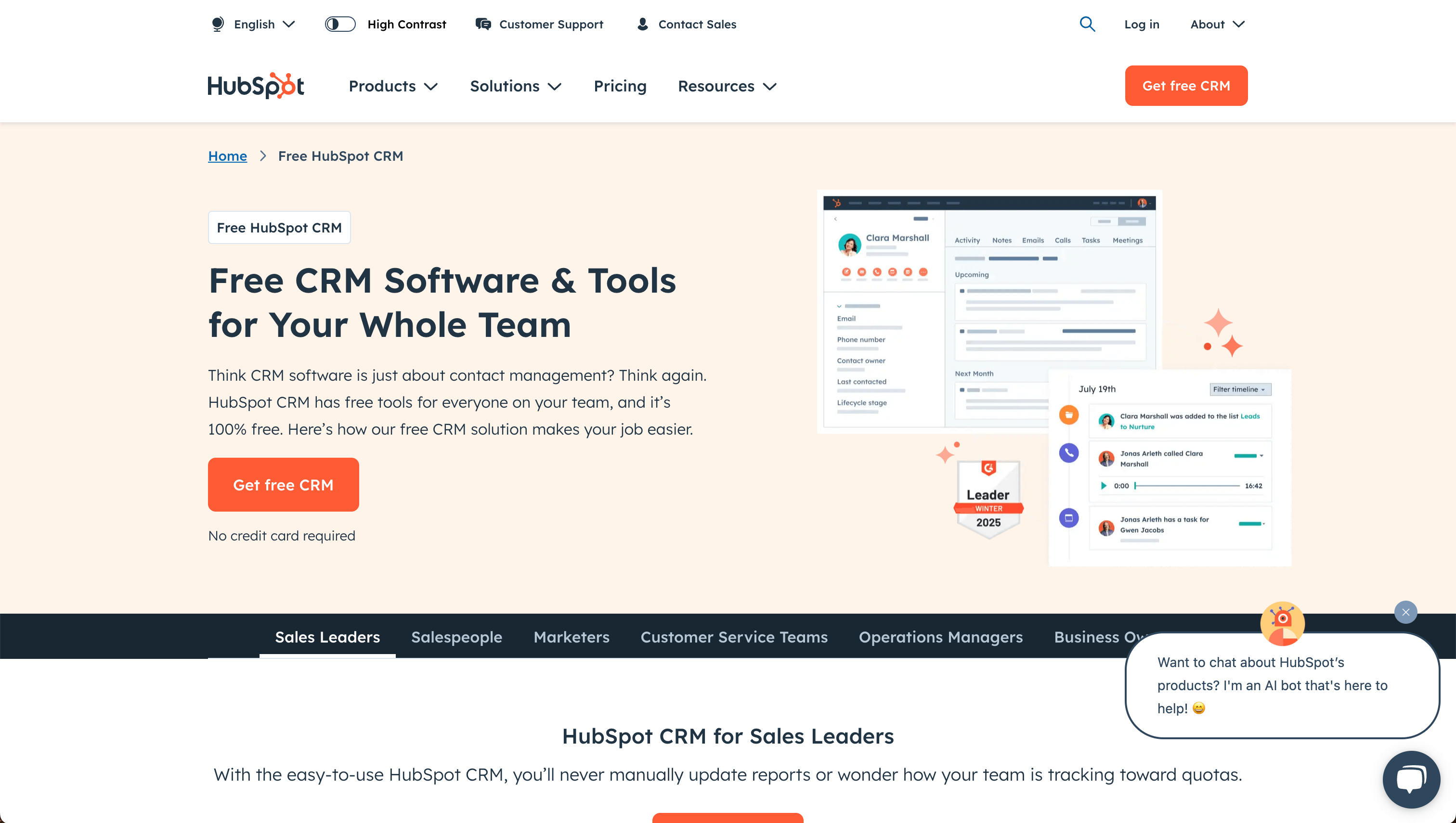Viewport: 1456px width, 823px height.
Task: Click the Contact Sales person icon
Action: [x=642, y=25]
